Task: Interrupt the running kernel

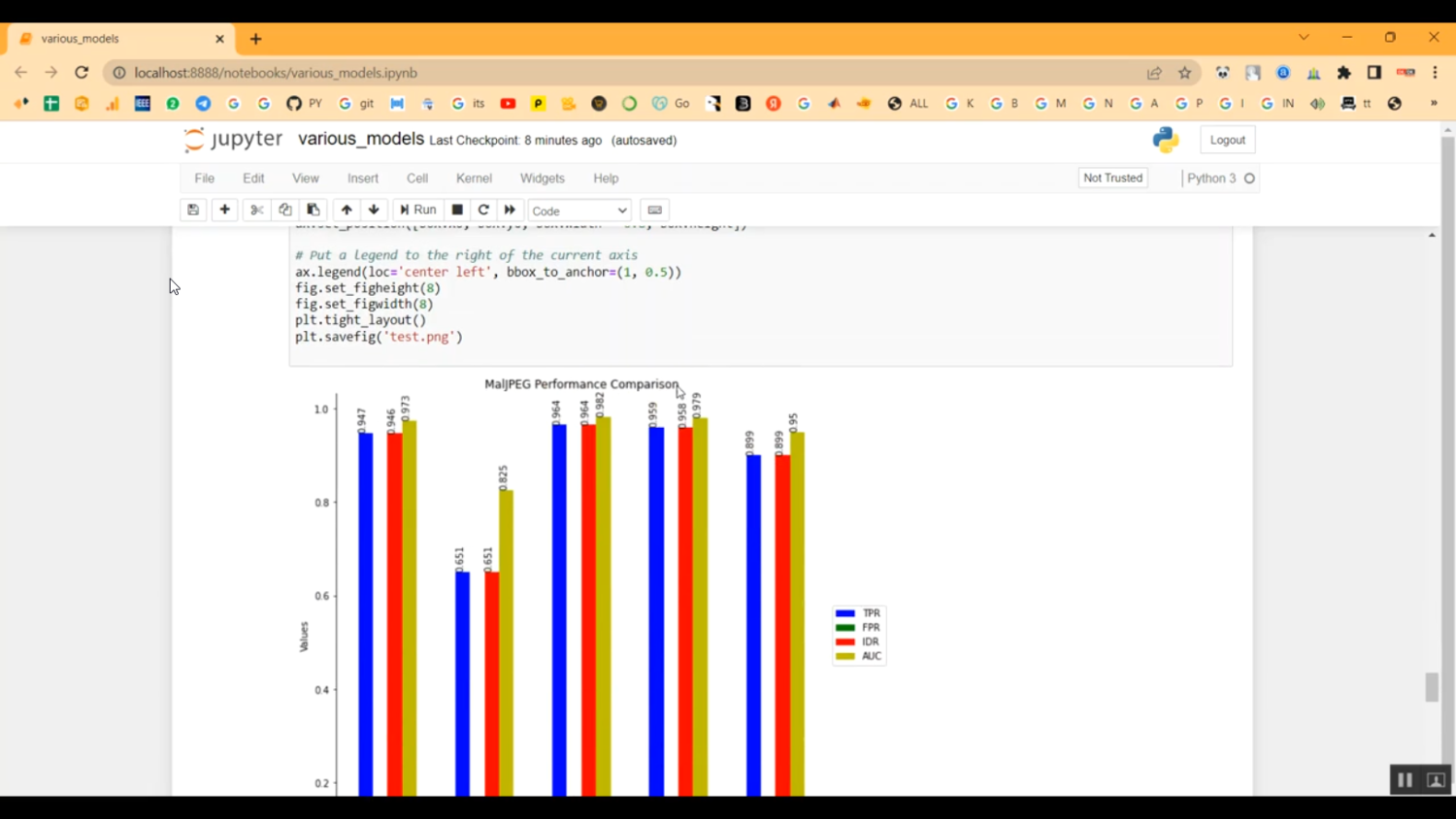Action: tap(456, 210)
